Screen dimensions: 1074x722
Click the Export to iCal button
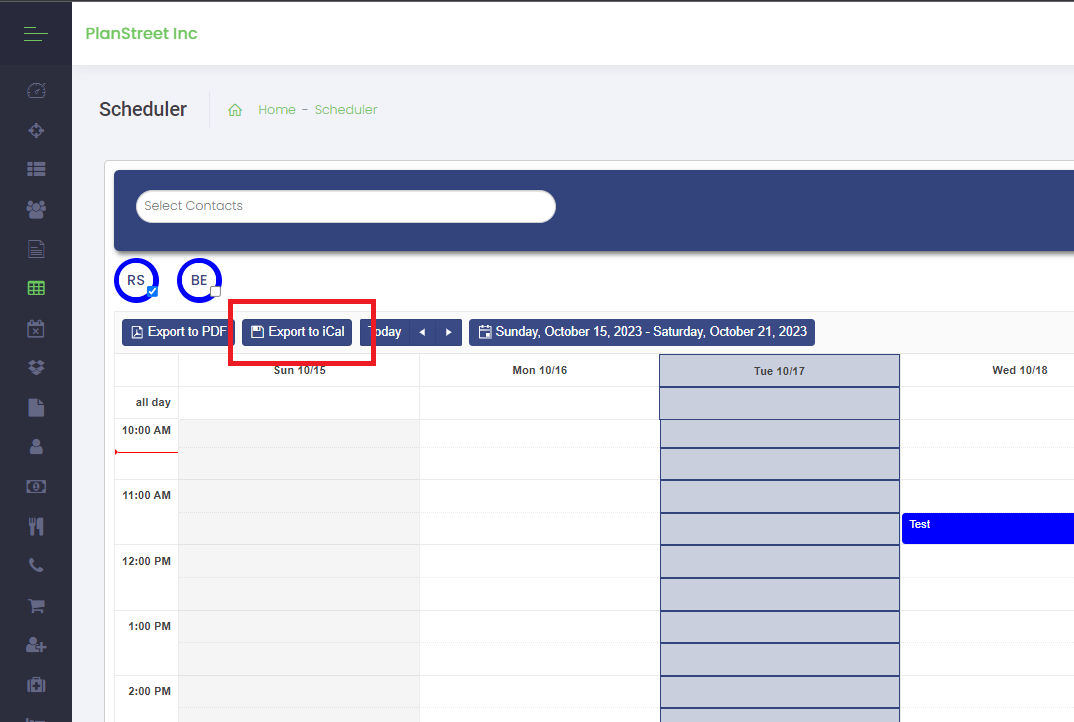click(296, 332)
